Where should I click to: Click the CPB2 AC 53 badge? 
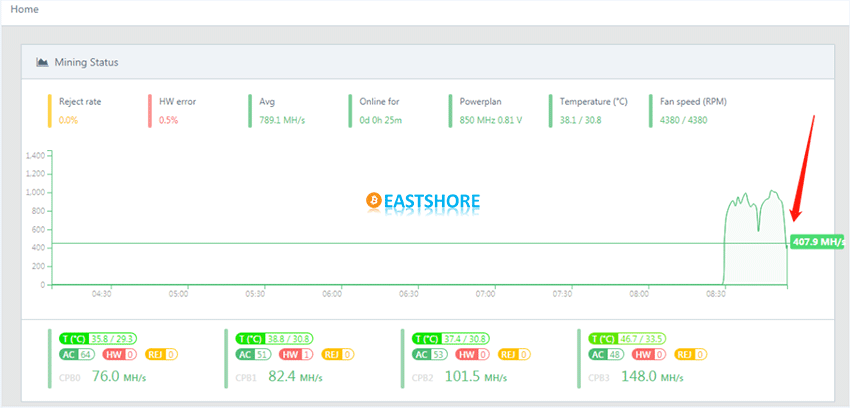pos(430,355)
